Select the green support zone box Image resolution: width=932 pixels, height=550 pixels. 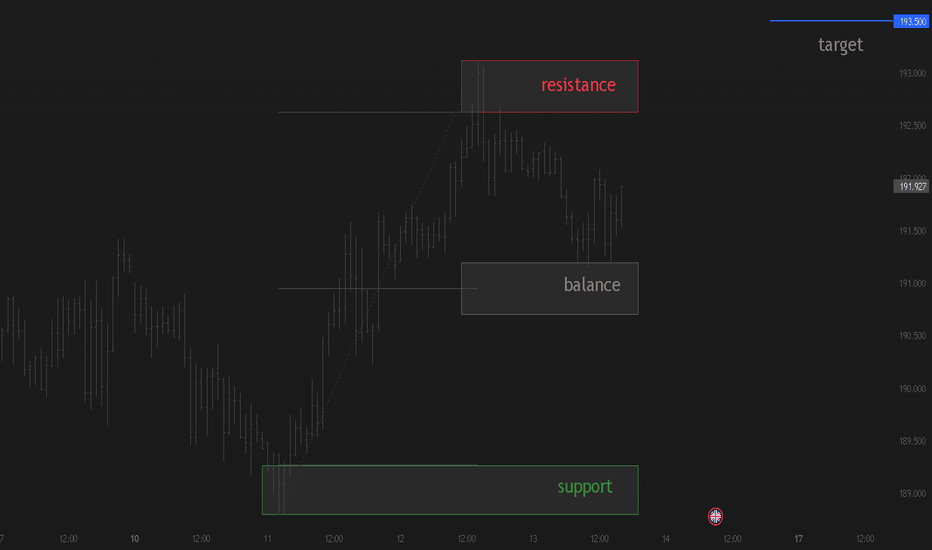point(451,490)
